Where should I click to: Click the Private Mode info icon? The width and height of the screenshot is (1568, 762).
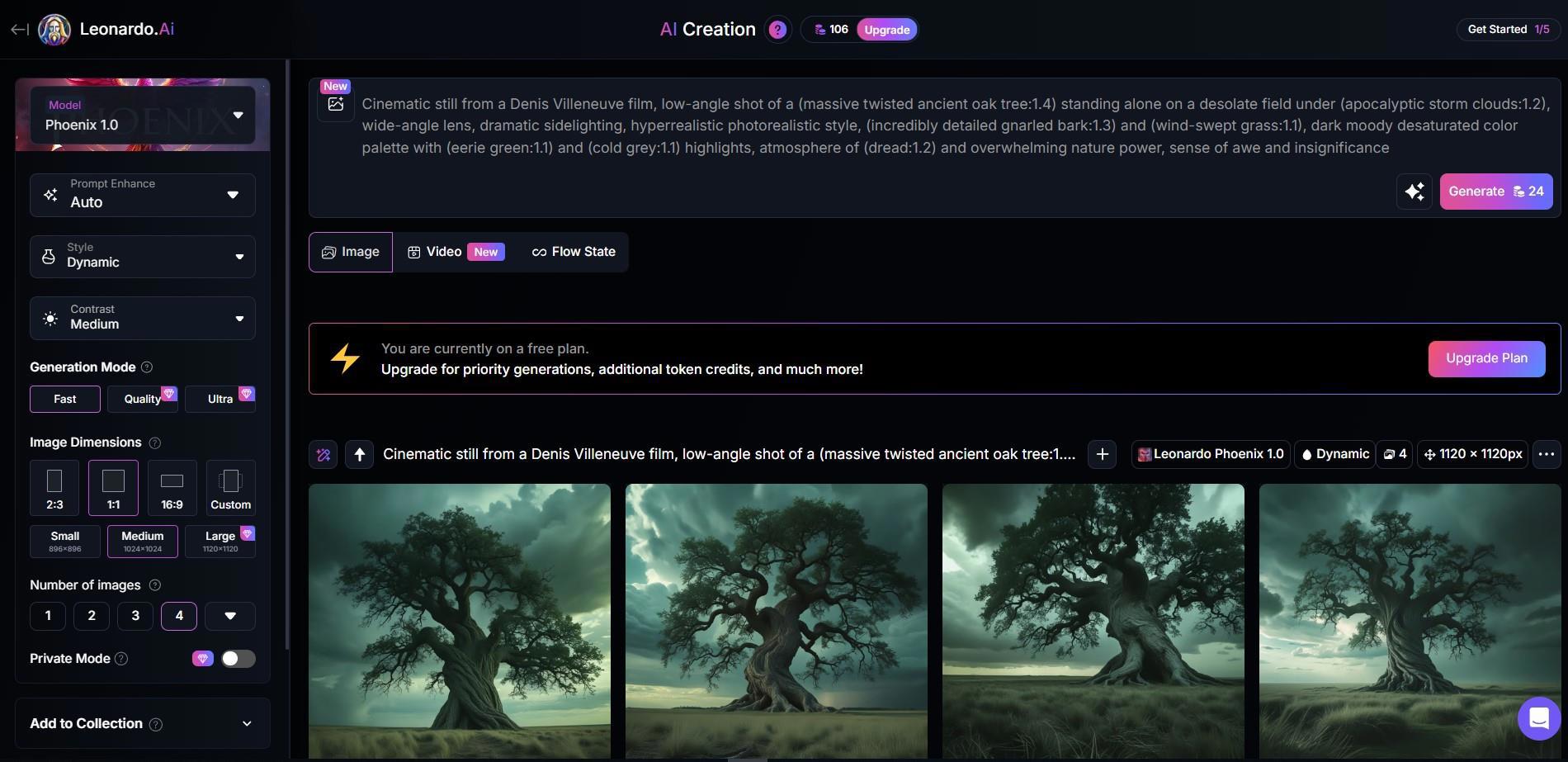click(x=121, y=659)
